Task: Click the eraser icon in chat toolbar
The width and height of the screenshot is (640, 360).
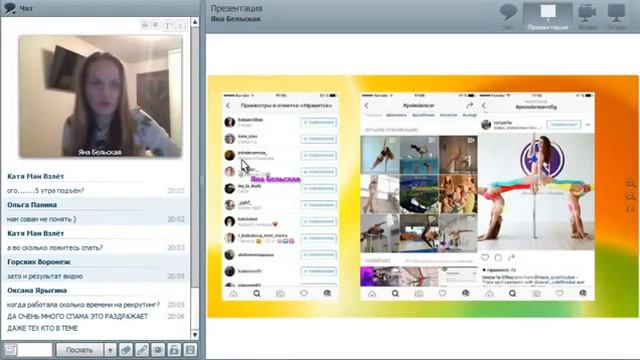Action: [x=126, y=350]
